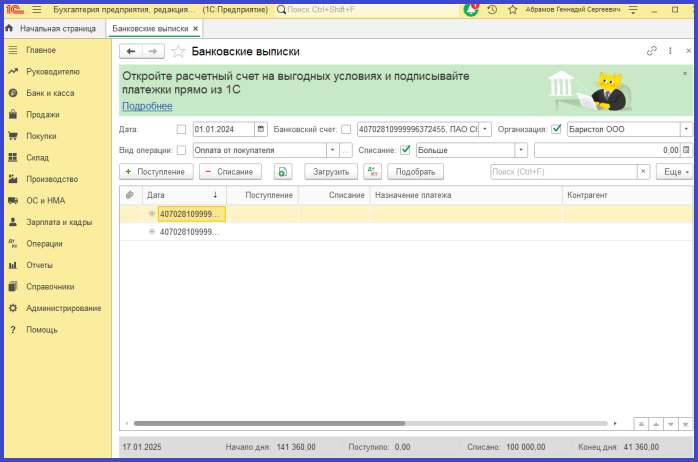Viewport: 698px width, 462px height.
Task: Expand the Банковский счет dropdown
Action: tap(485, 129)
